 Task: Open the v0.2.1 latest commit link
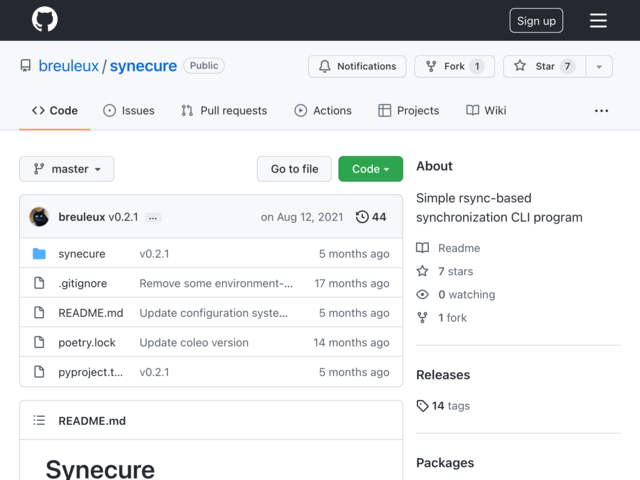pos(123,217)
